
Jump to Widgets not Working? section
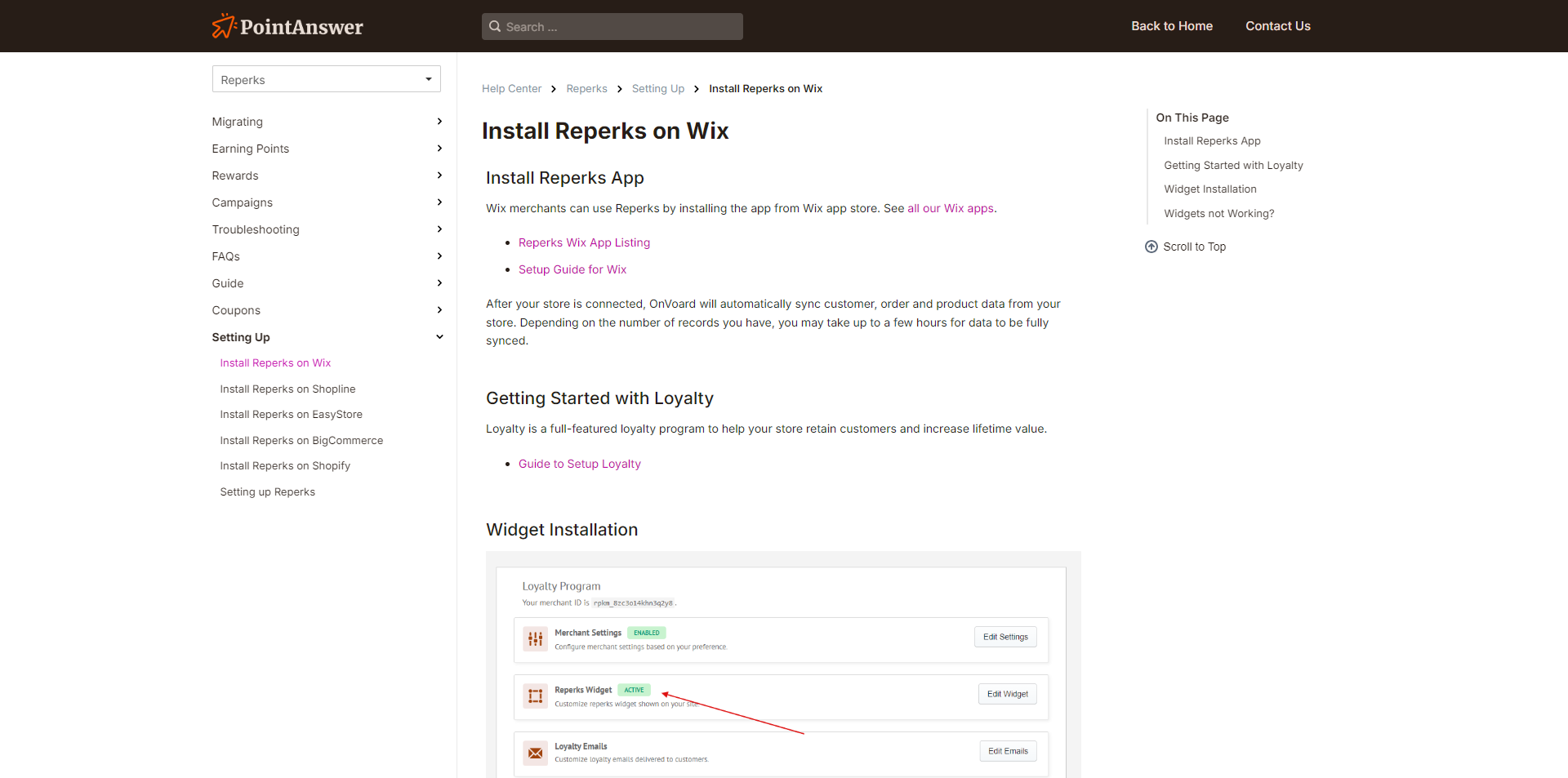1218,214
